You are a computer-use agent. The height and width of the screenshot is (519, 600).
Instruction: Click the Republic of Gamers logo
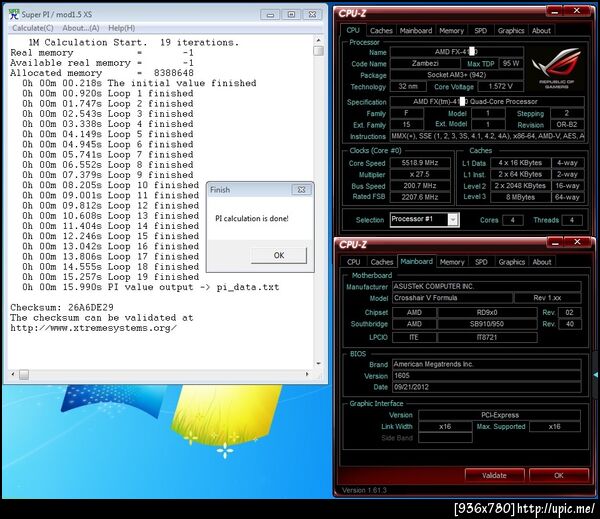pos(557,68)
